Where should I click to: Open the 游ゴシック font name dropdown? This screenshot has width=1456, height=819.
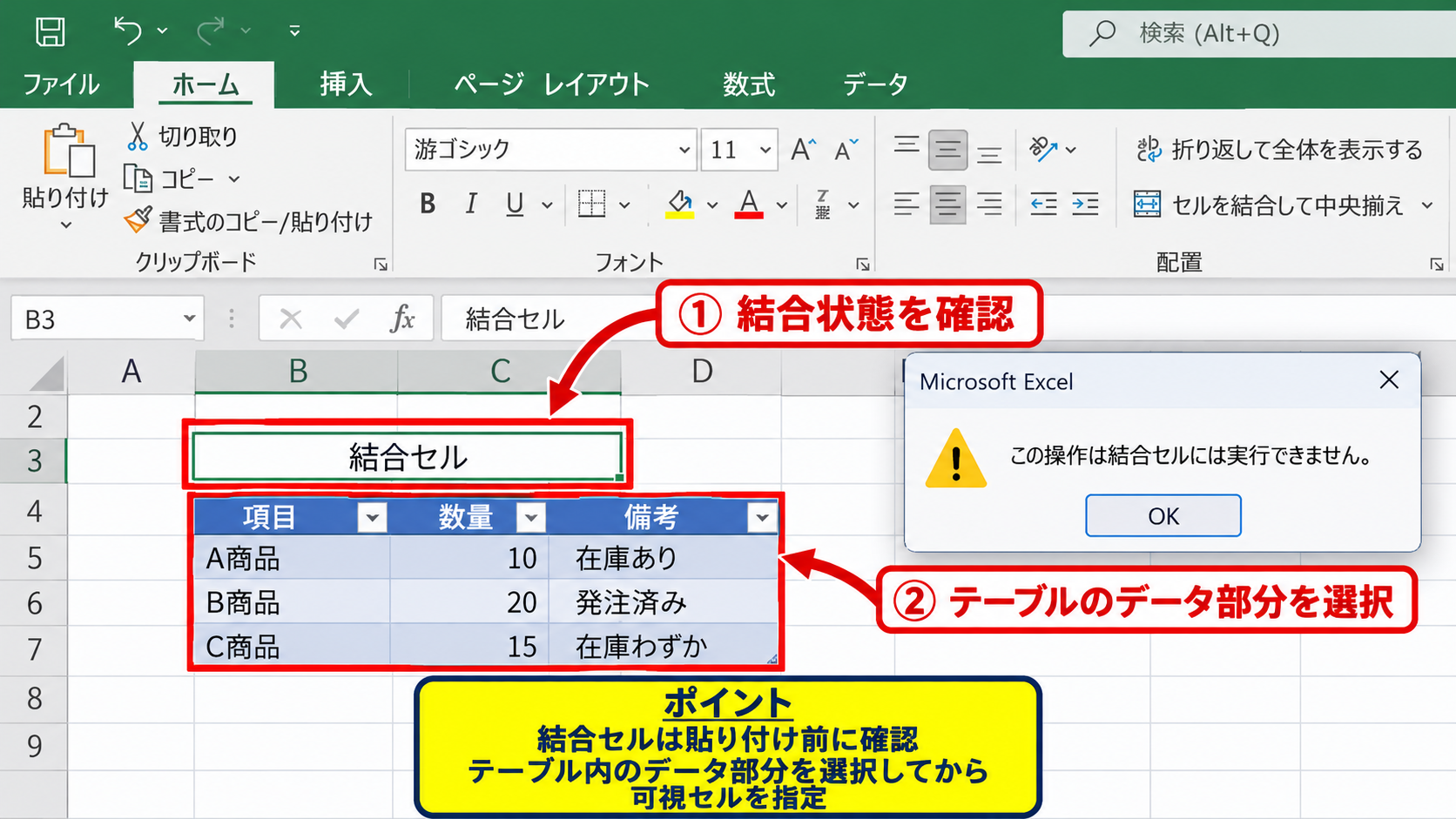point(684,150)
